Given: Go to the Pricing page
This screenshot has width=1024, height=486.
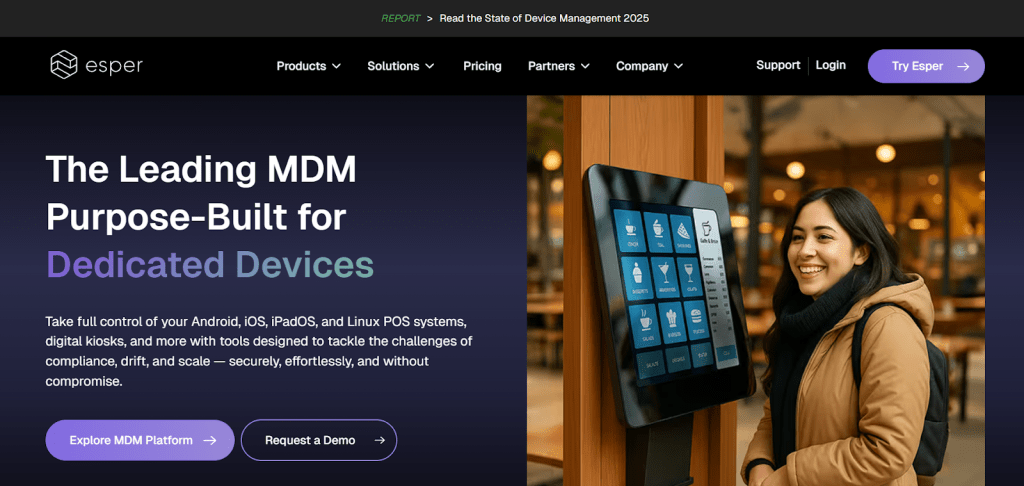Looking at the screenshot, I should 482,66.
